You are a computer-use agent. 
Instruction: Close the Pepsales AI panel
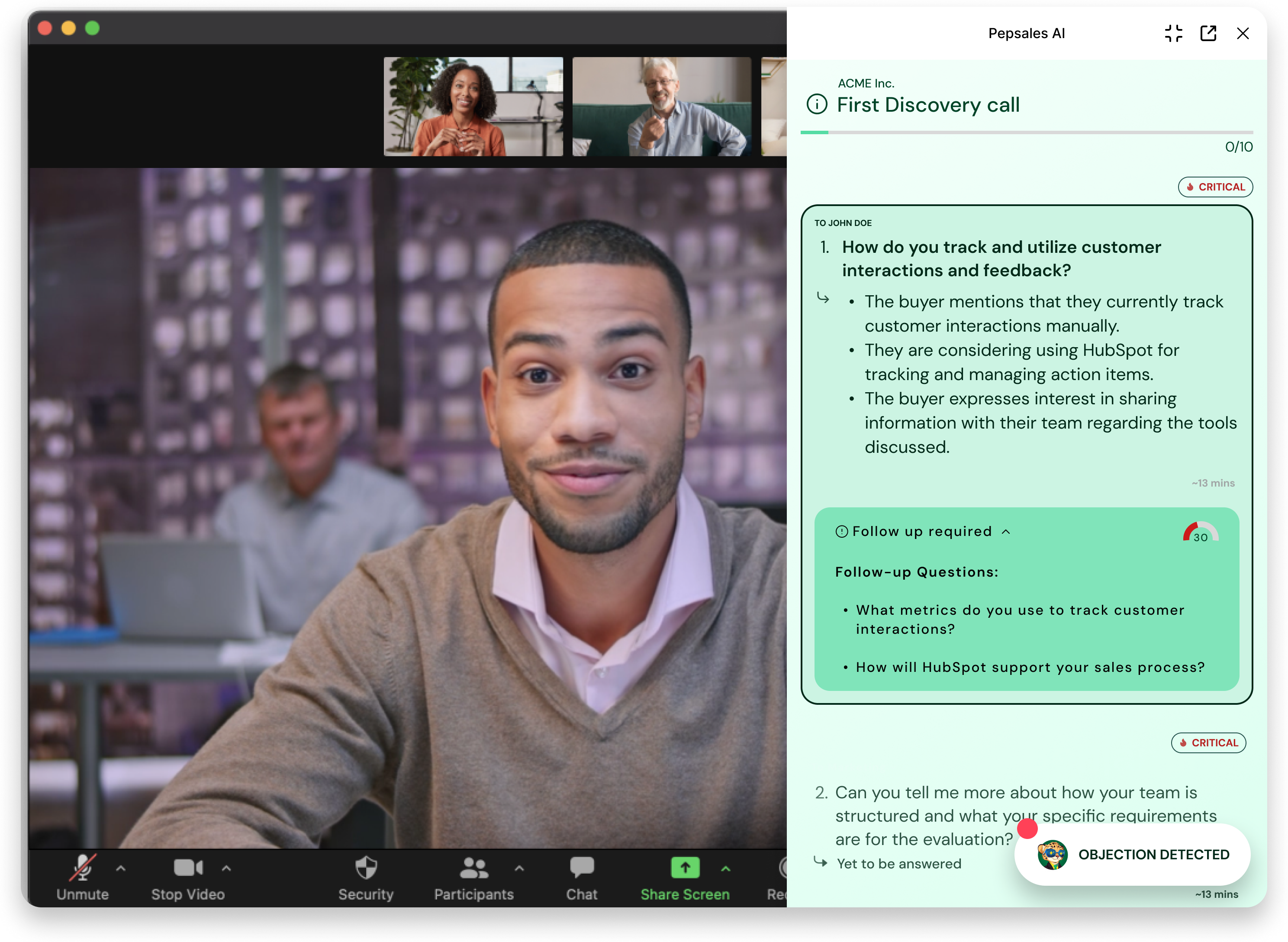click(1243, 34)
